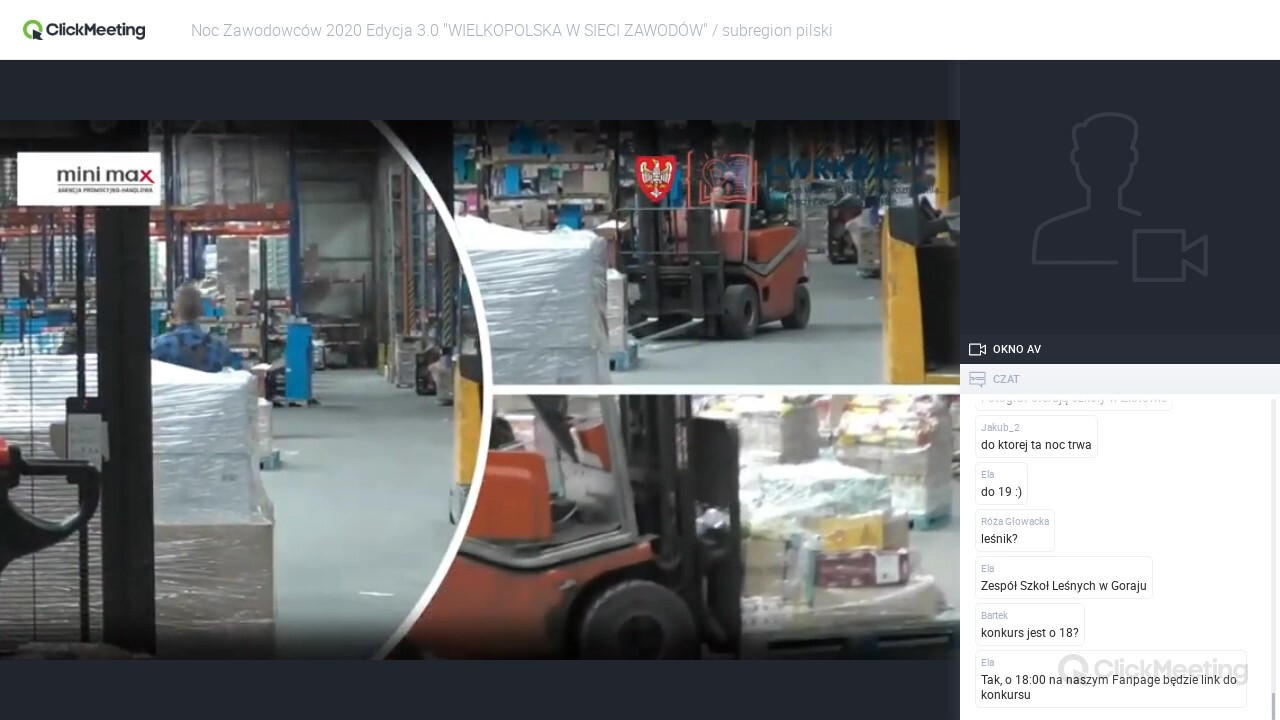
Task: Collapse the CZAT panel header
Action: tap(1120, 379)
